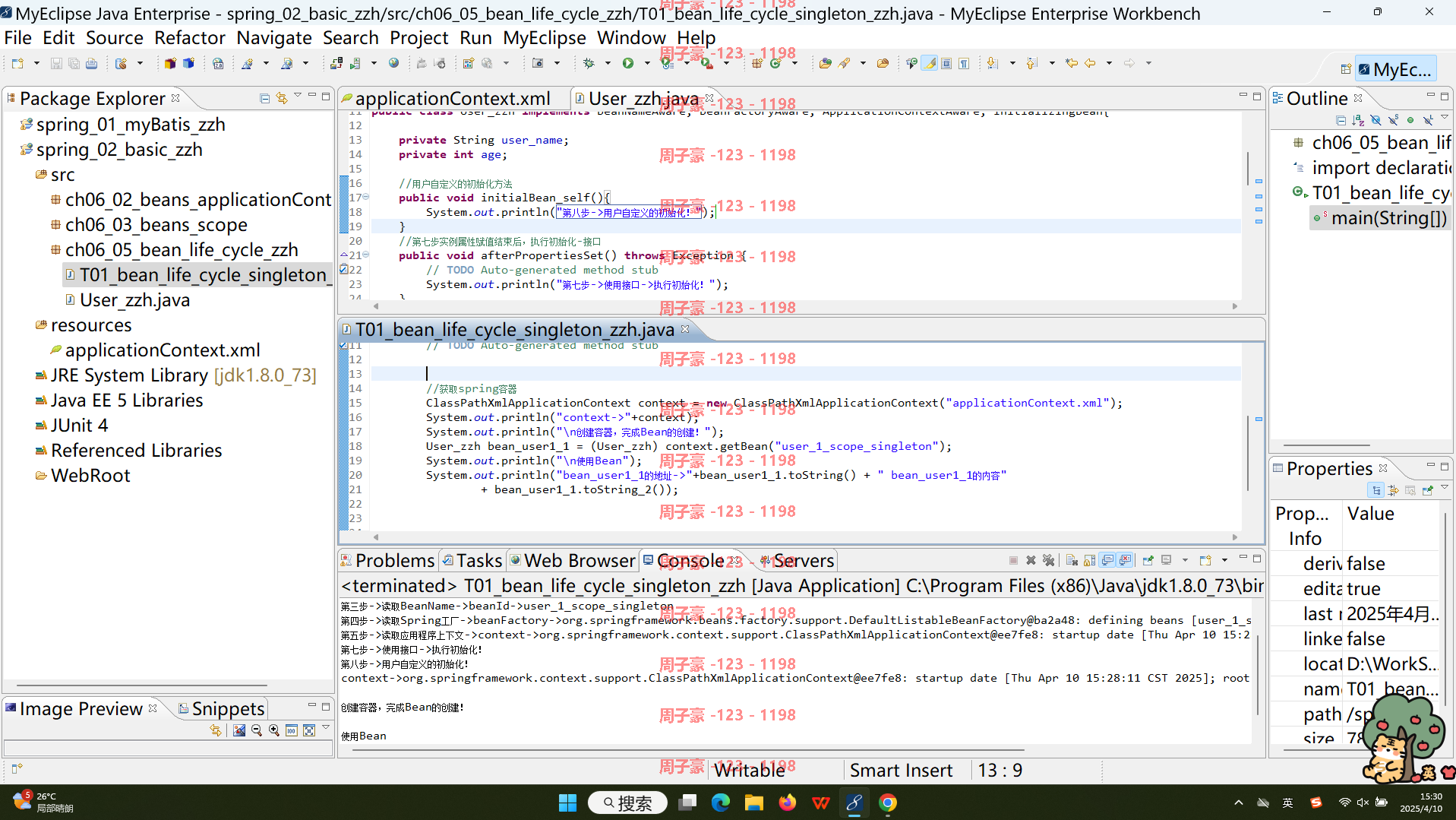
Task: Click the MyEclipse perspective button
Action: click(1395, 70)
